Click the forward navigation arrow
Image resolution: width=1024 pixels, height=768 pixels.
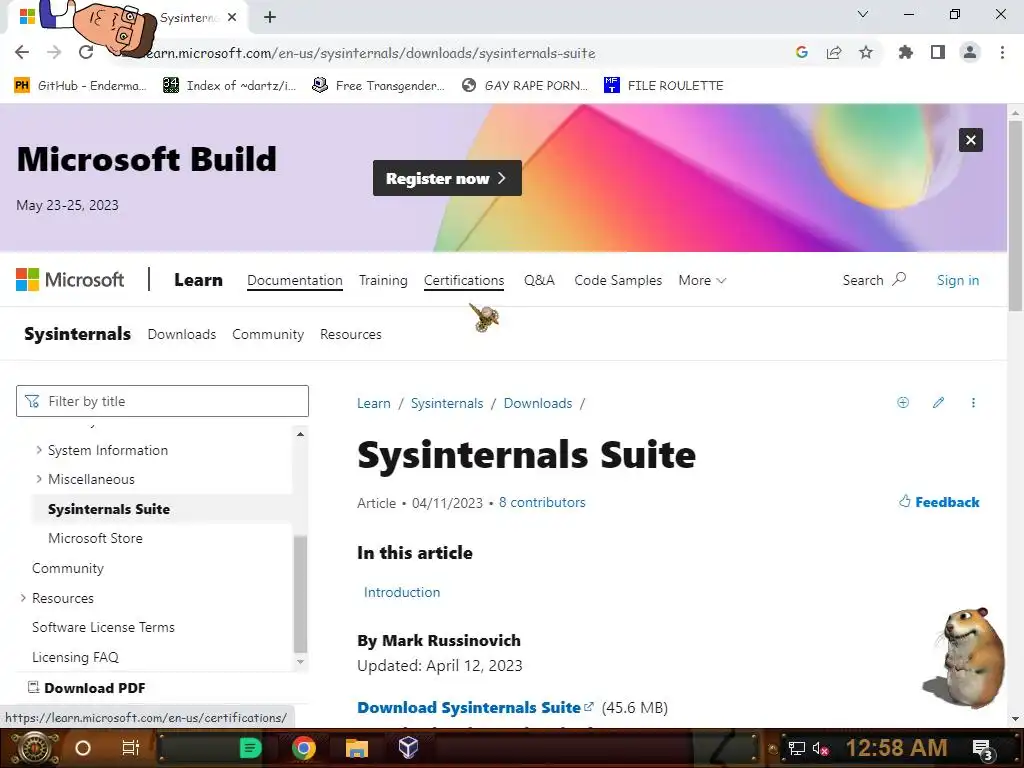click(54, 52)
